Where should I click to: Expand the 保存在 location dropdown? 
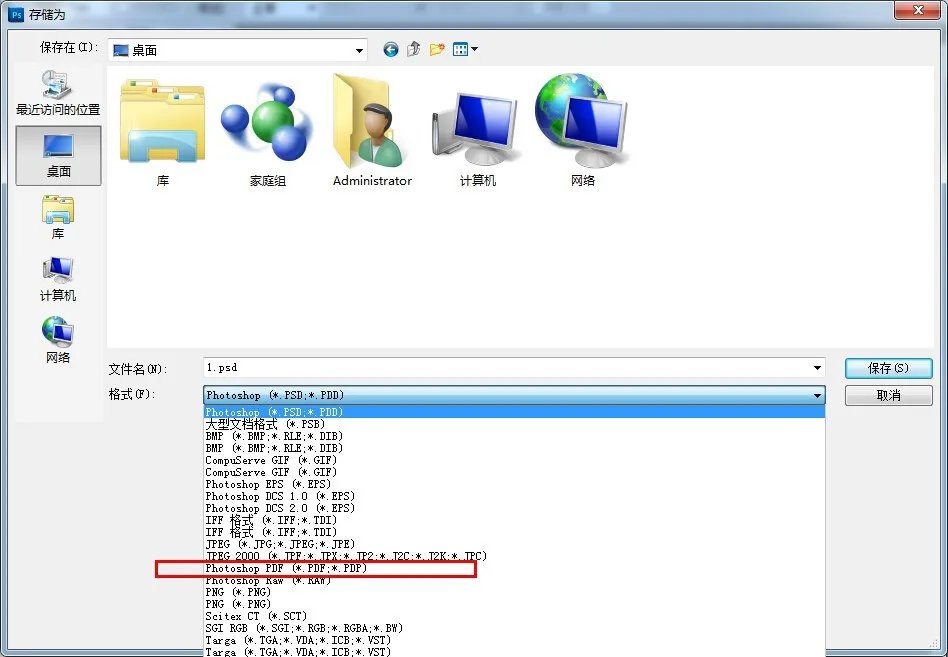359,50
